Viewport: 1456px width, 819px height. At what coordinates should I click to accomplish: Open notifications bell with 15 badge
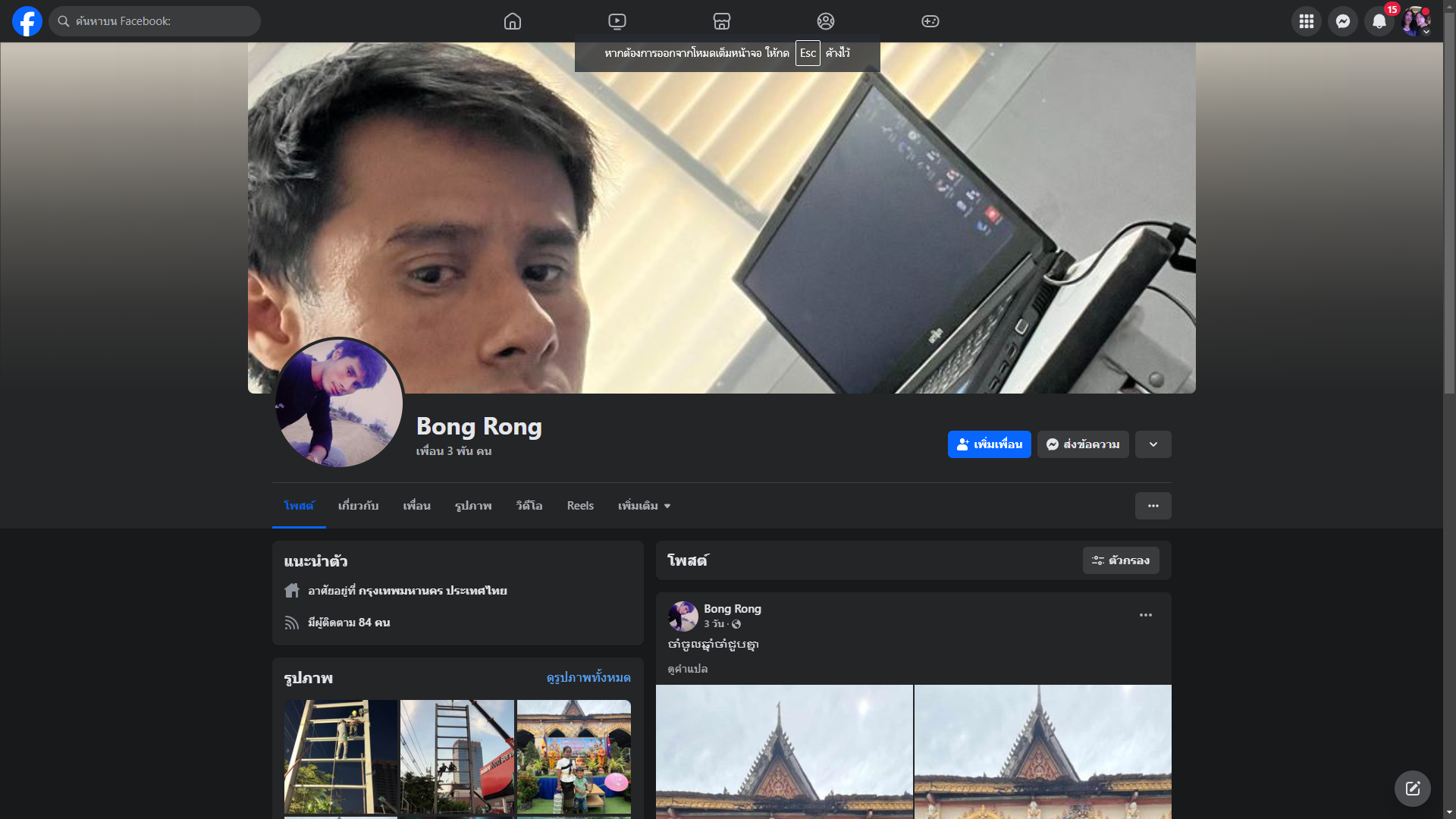pos(1379,21)
